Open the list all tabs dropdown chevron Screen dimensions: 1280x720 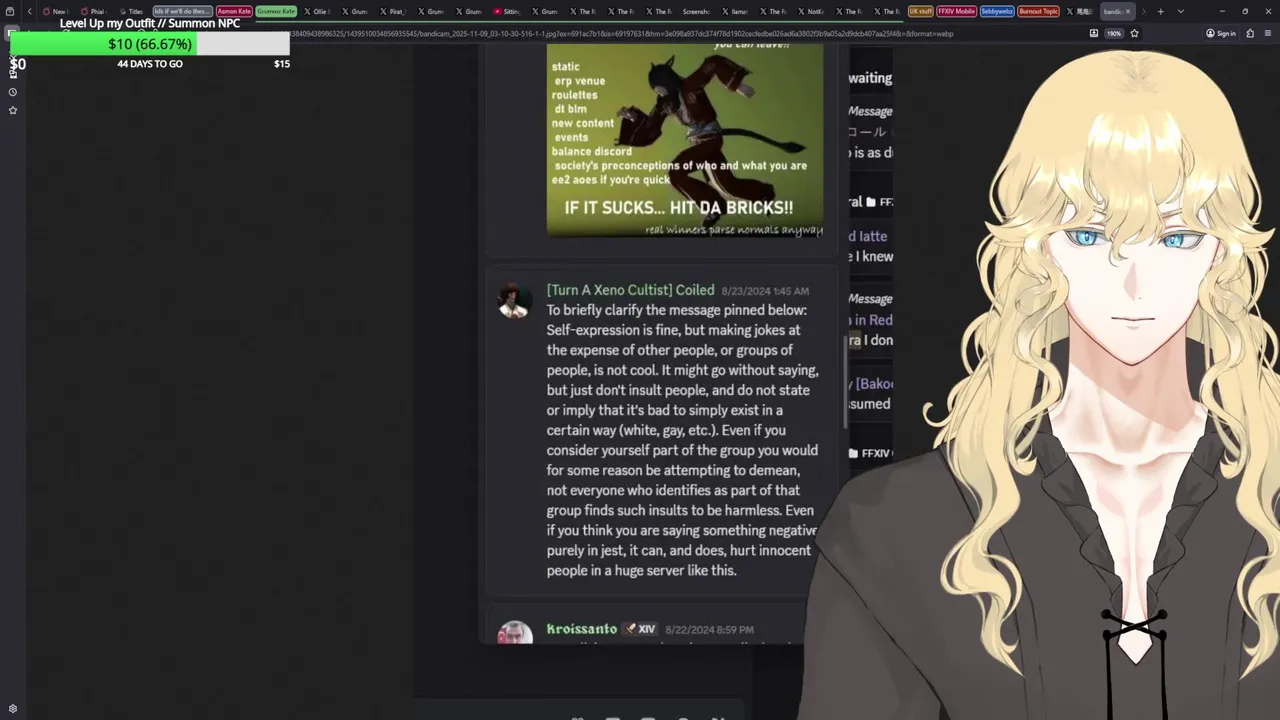point(1181,11)
